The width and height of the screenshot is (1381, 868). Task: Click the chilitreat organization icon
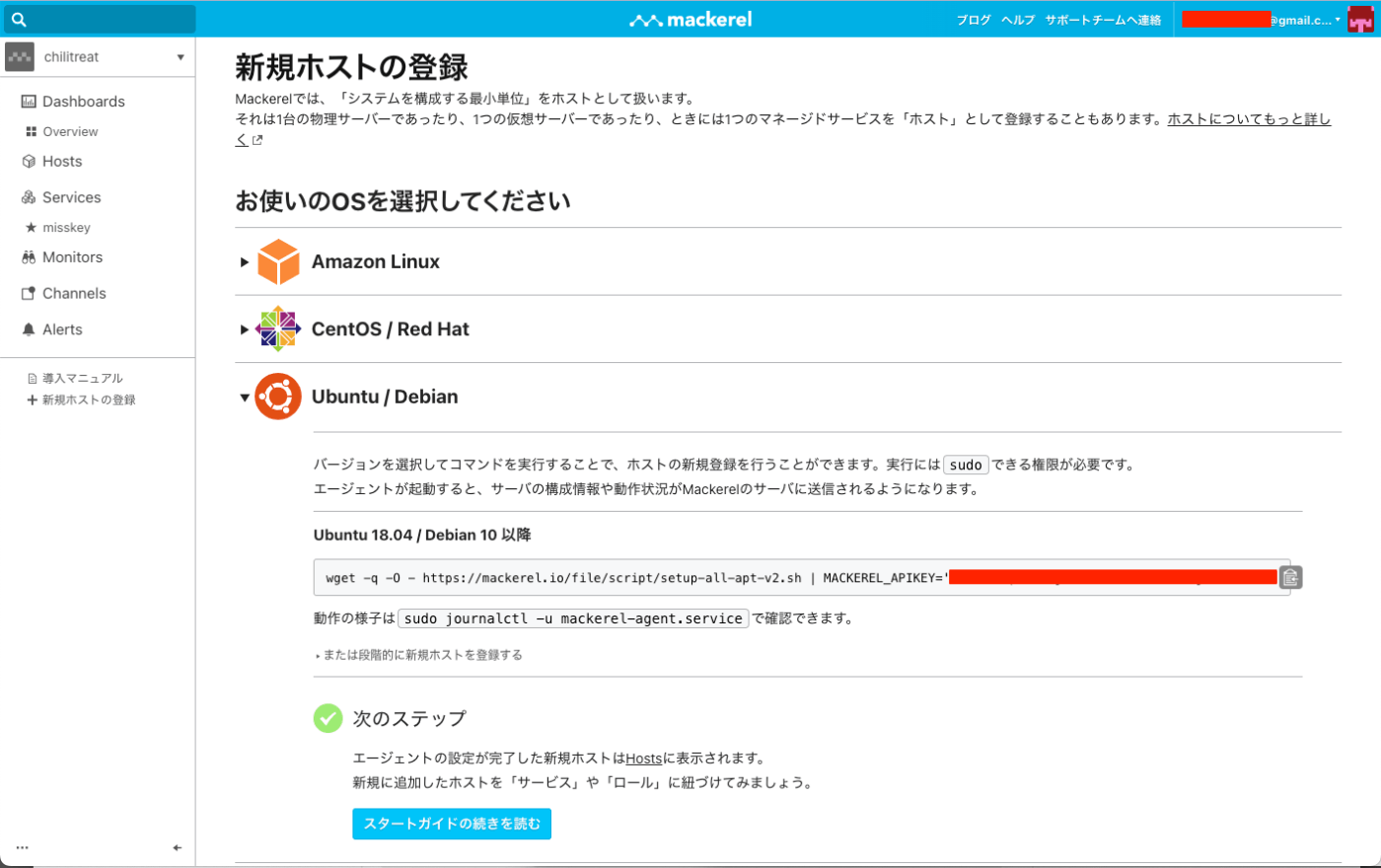[20, 57]
